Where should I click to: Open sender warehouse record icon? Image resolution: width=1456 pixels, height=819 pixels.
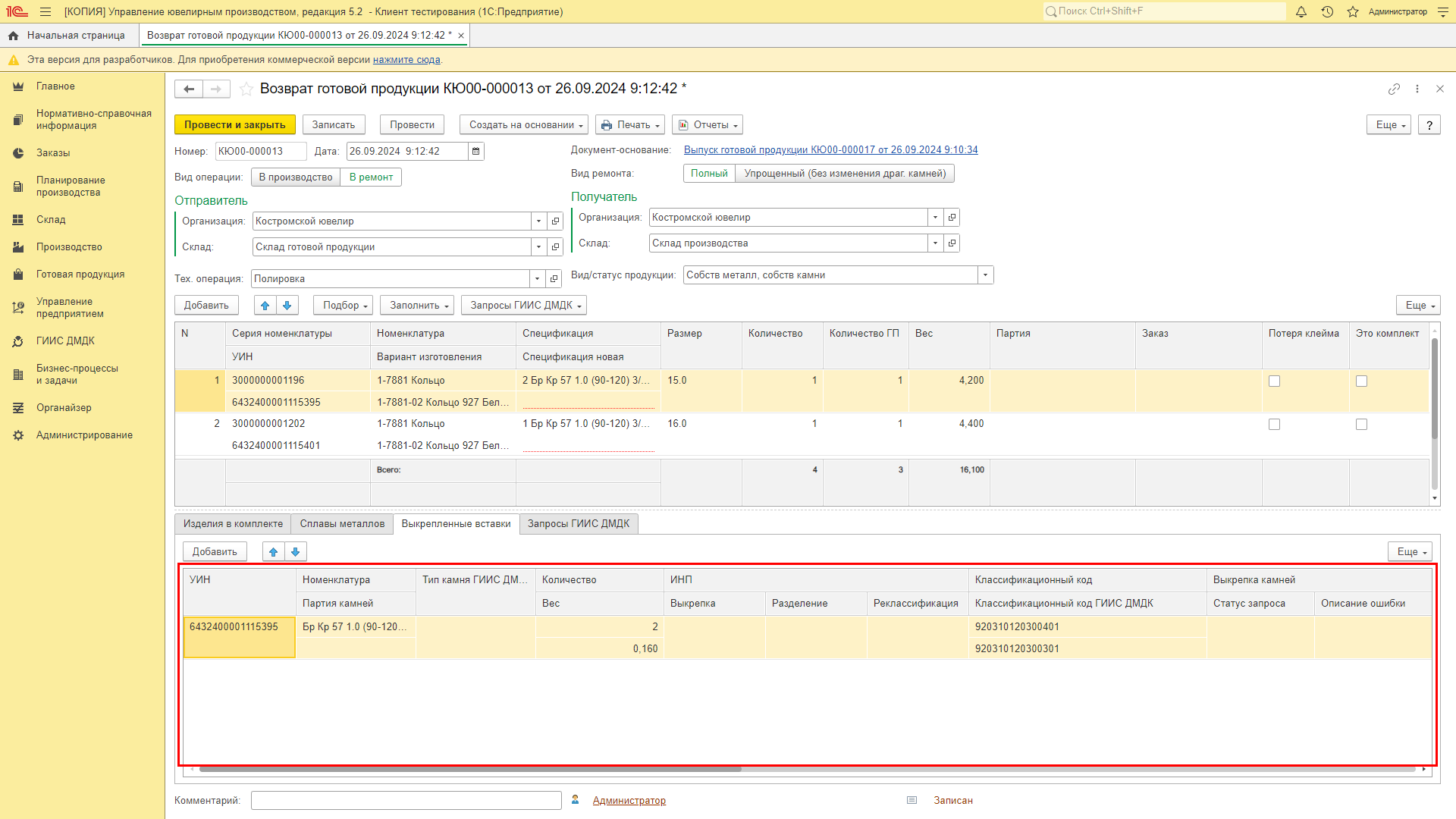click(555, 247)
